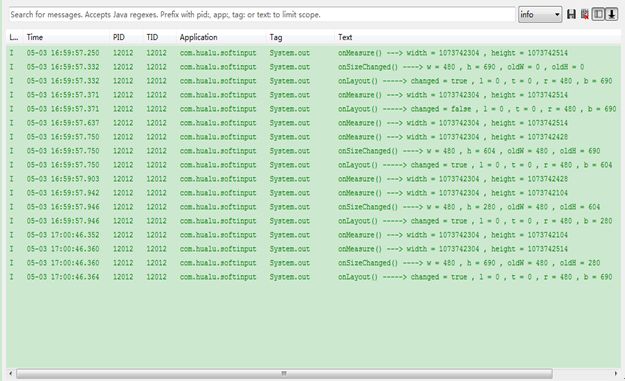Select onMeasure message in 16:59:57.250 row
Screen dimensions: 625x381
coord(453,53)
